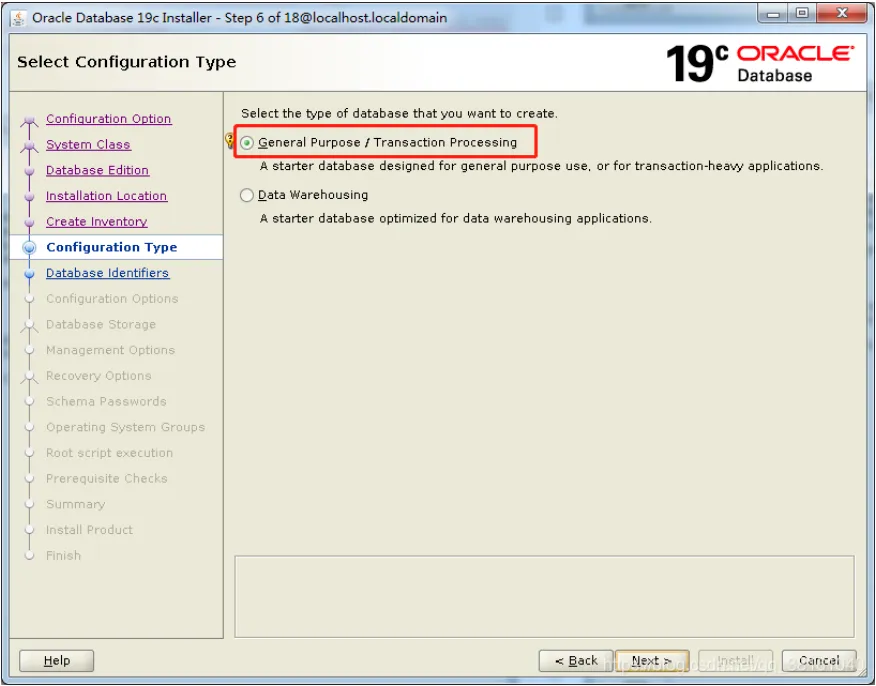This screenshot has height=686, width=876.
Task: Click the Java installer icon in title bar
Action: click(18, 18)
